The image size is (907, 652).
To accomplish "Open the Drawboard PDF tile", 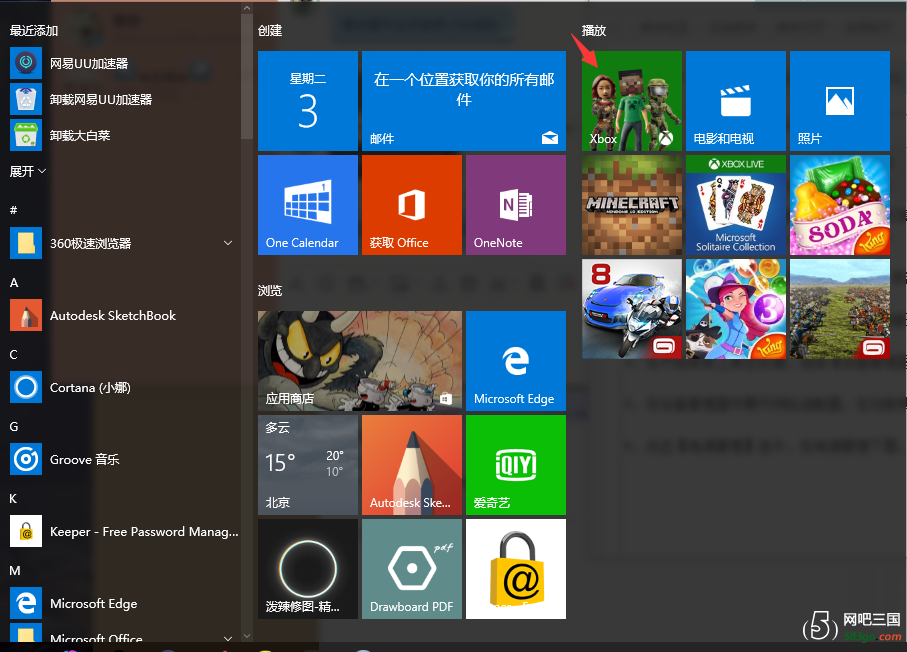I will coord(412,569).
